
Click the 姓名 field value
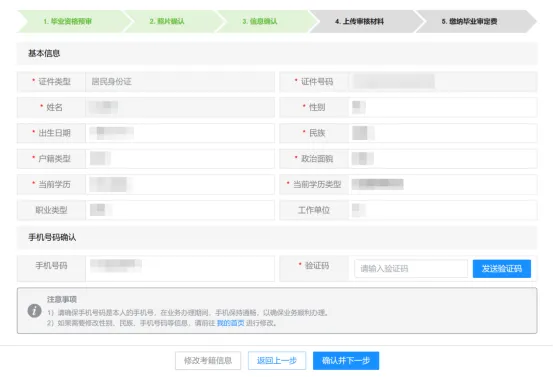180,107
